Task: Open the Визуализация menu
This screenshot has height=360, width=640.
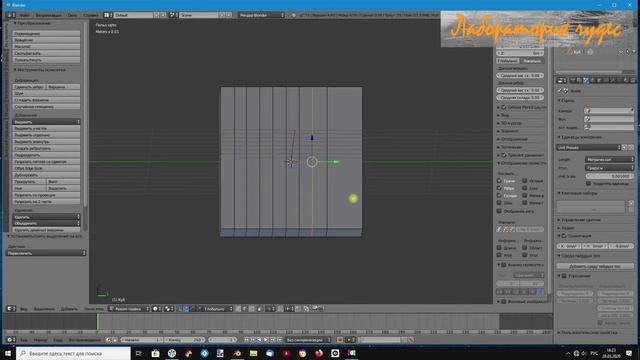Action: 49,15
